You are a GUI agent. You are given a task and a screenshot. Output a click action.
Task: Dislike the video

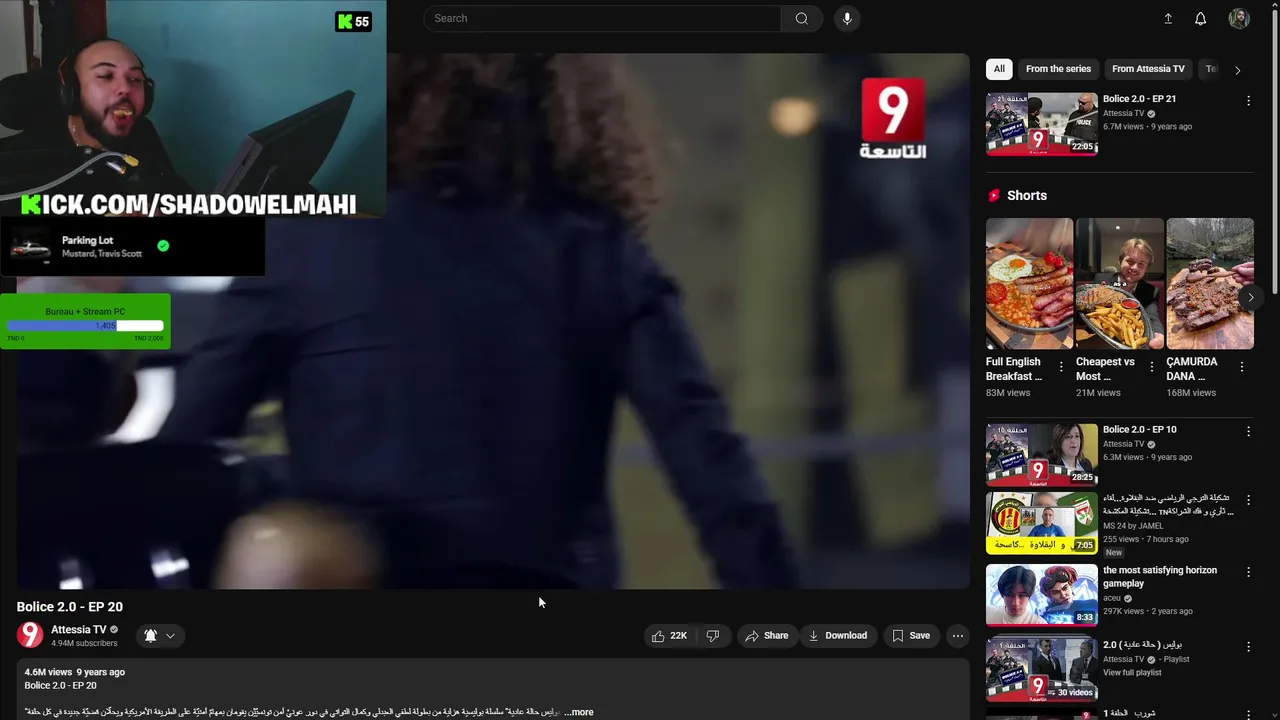click(713, 636)
